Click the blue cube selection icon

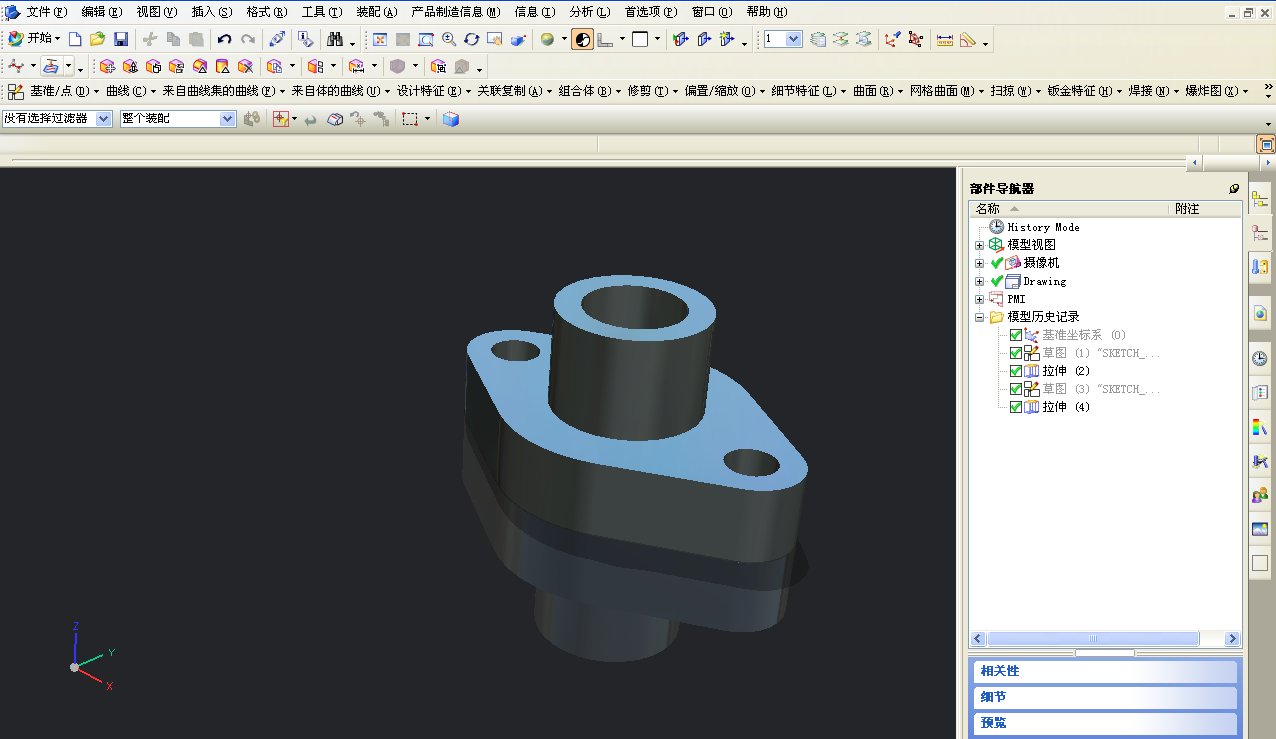point(451,118)
